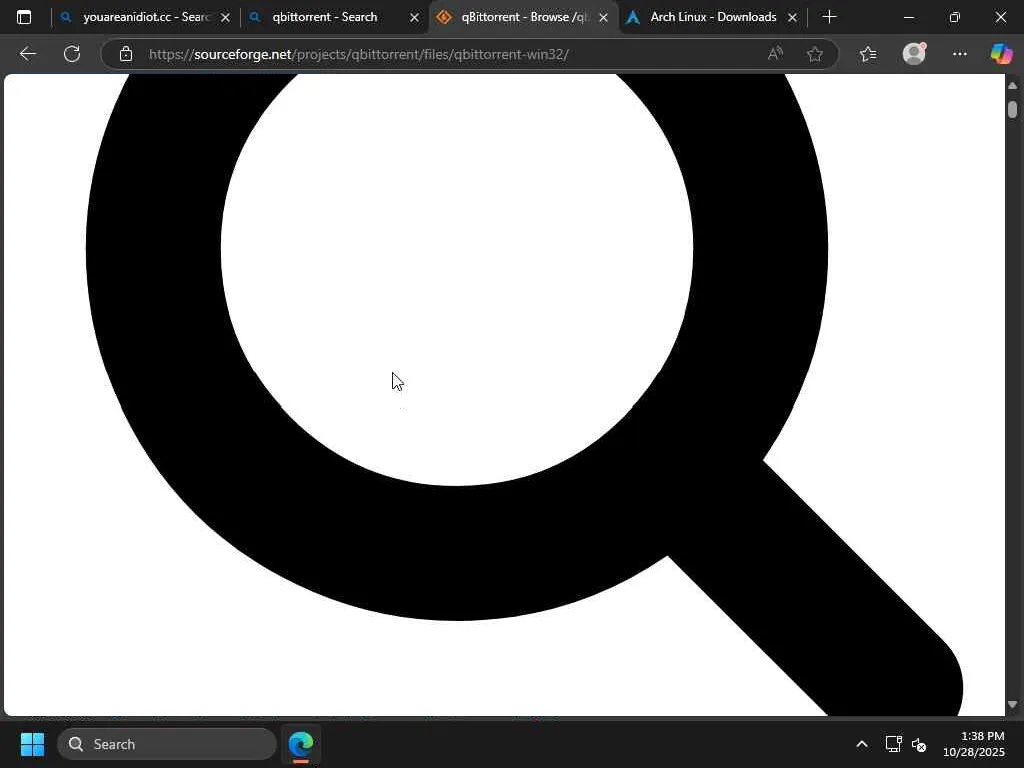Open the Windows Start menu
Image resolution: width=1024 pixels, height=768 pixels.
click(x=32, y=744)
